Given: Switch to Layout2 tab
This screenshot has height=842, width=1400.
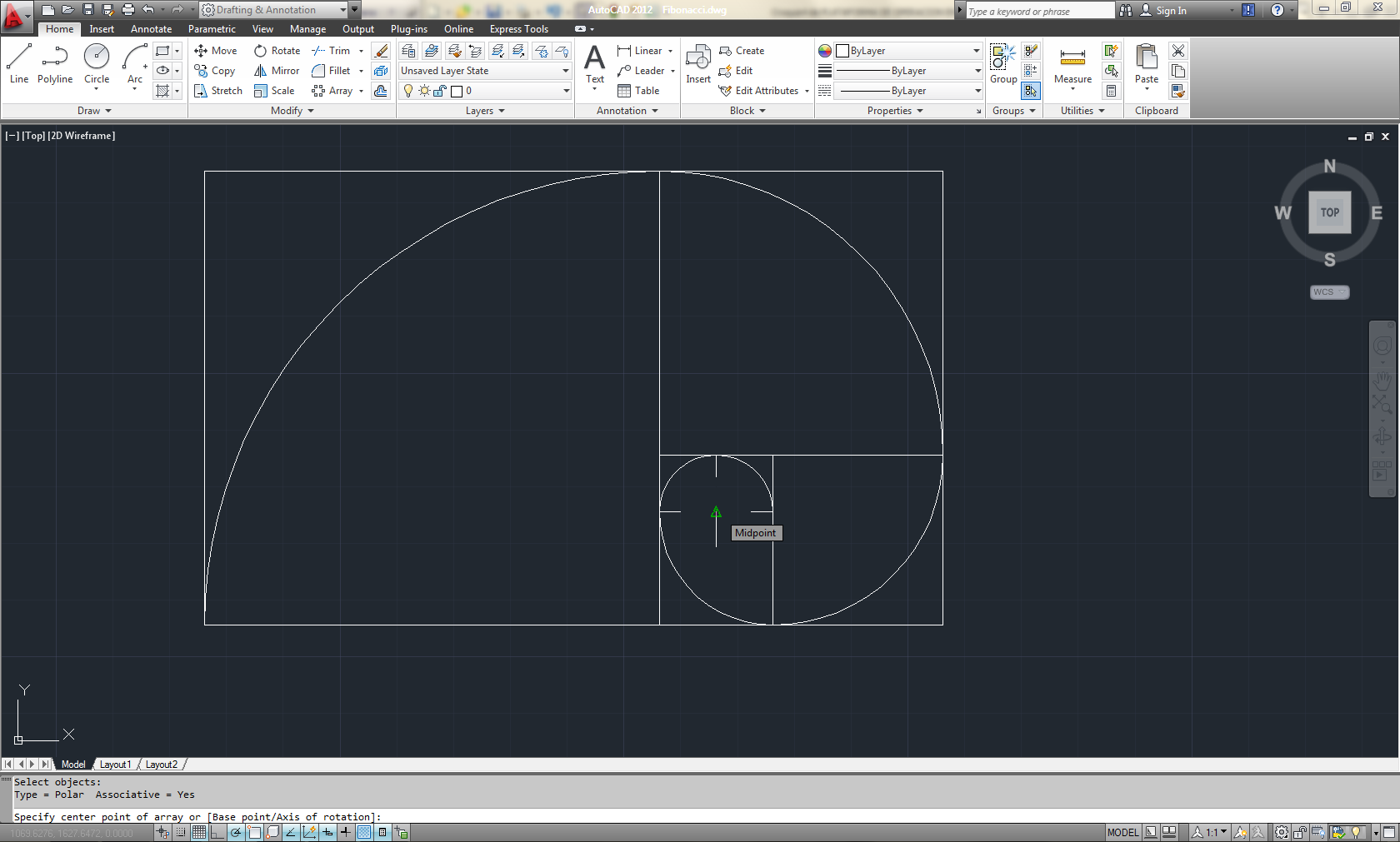Looking at the screenshot, I should [162, 765].
